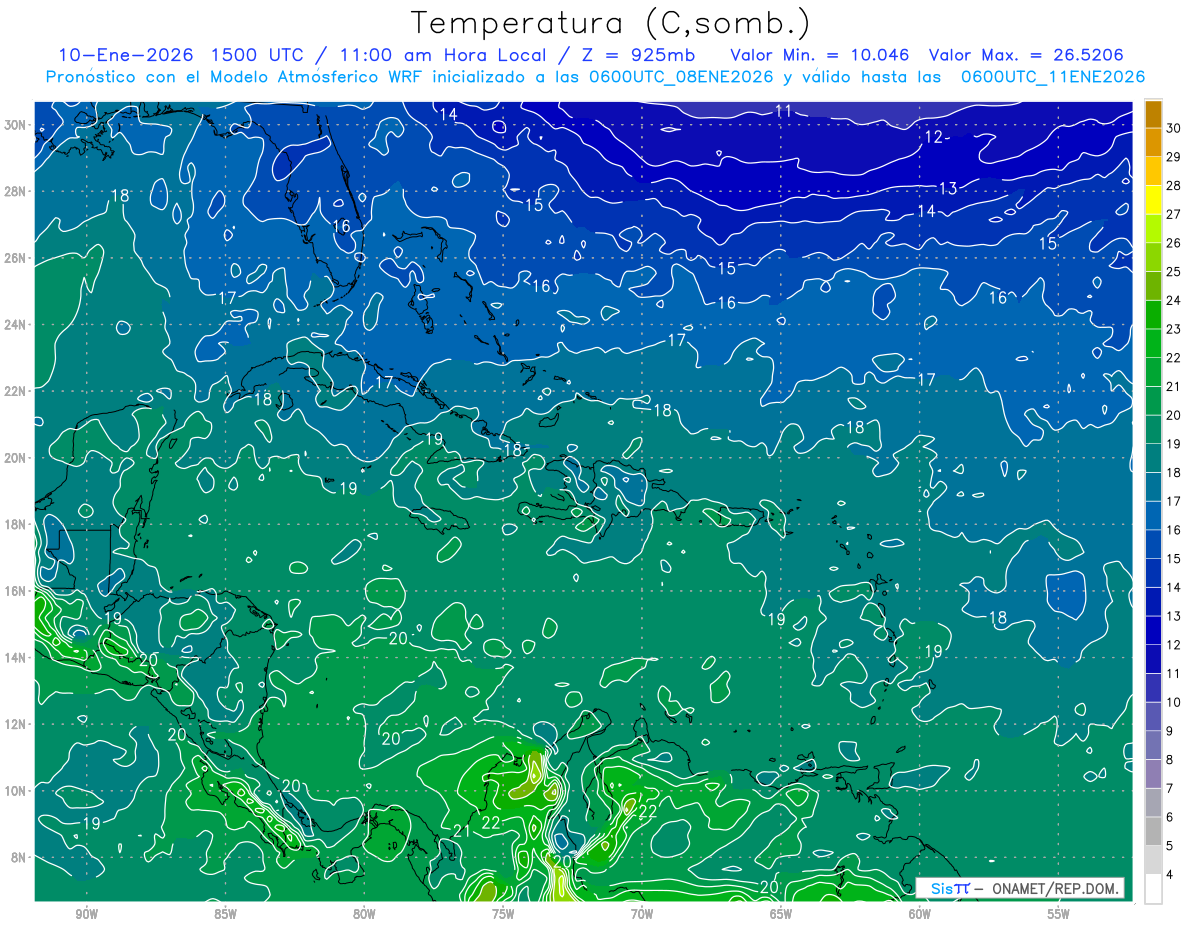This screenshot has width=1200, height=927.
Task: Click the "80W" longitude axis label
Action: (x=364, y=914)
